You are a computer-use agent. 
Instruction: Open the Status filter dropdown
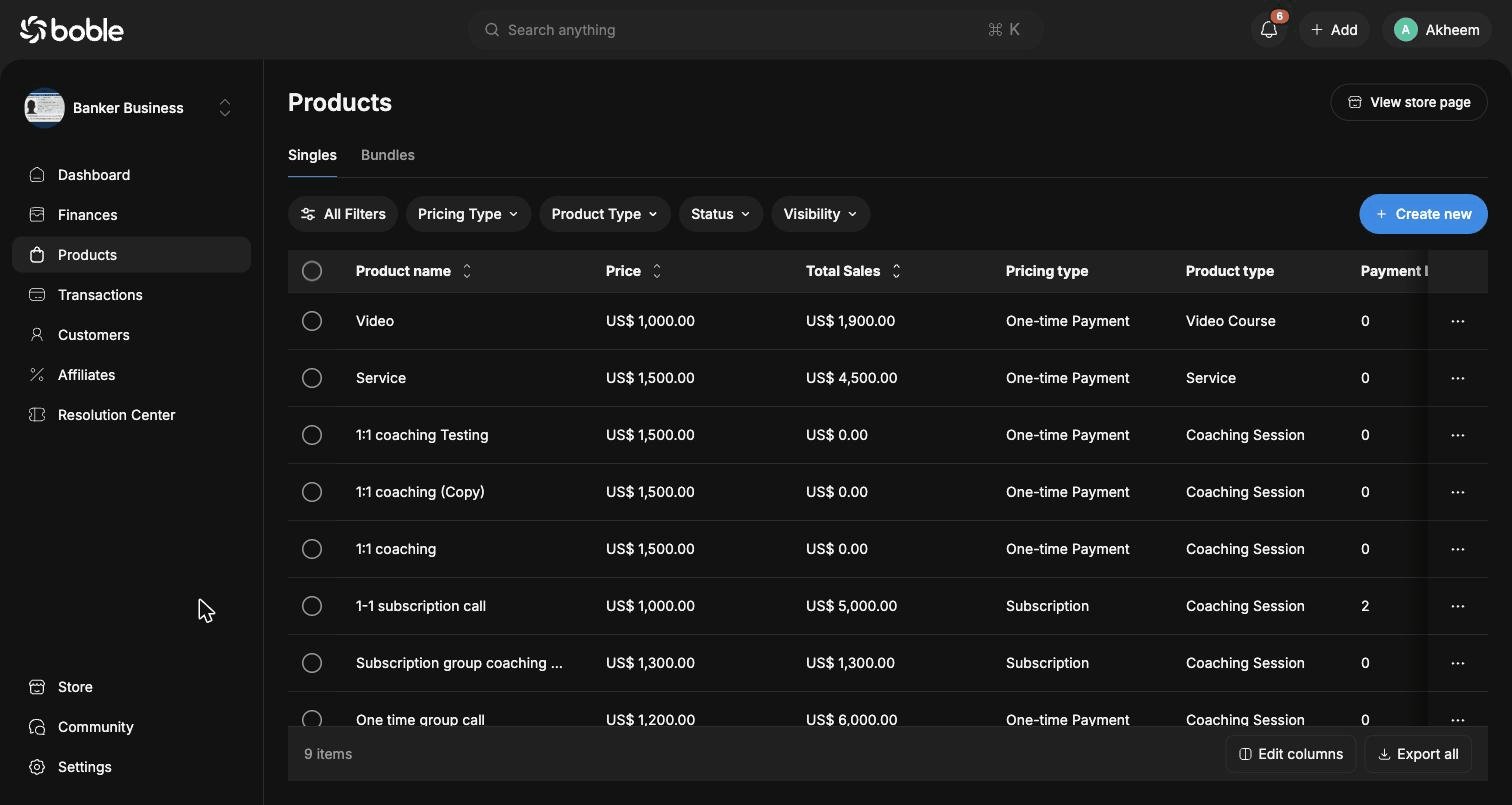721,214
